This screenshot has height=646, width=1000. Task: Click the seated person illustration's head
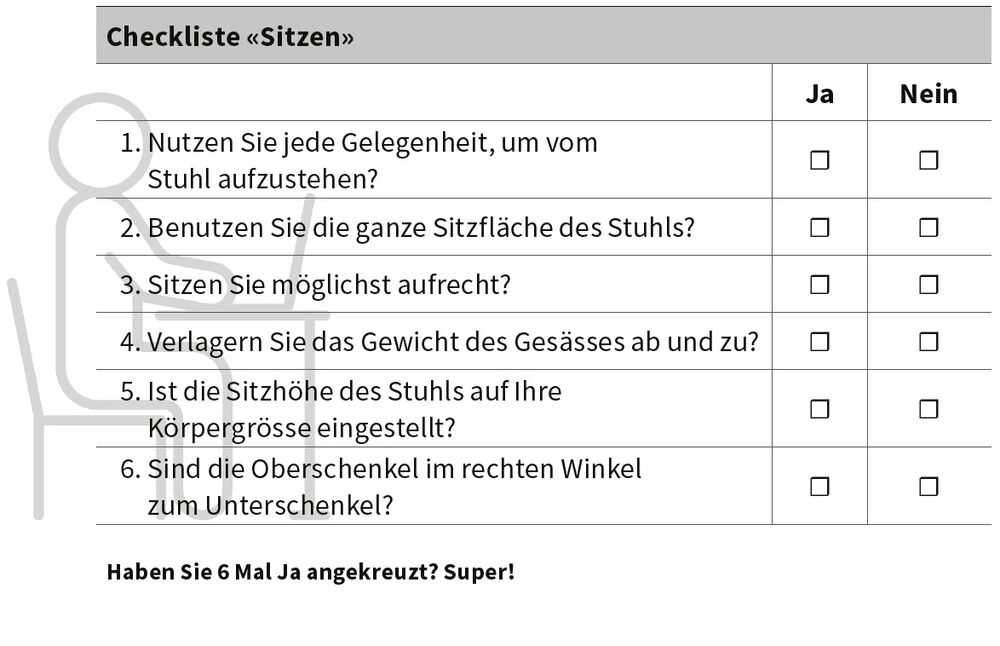100,142
